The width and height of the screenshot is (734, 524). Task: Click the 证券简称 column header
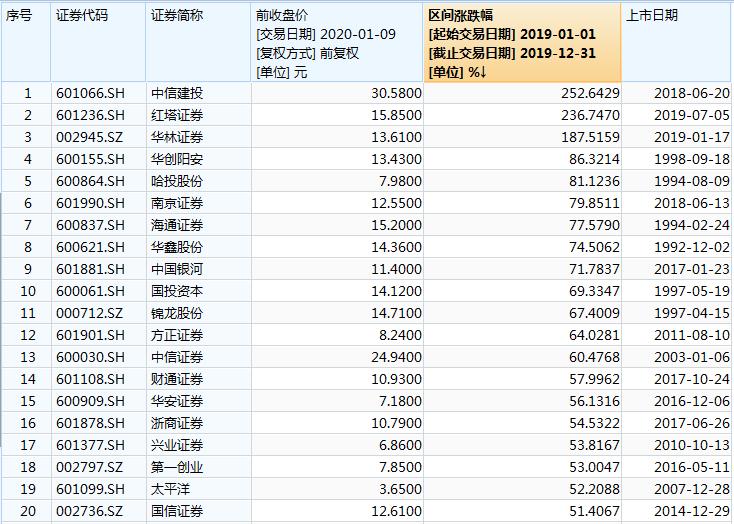[x=198, y=43]
